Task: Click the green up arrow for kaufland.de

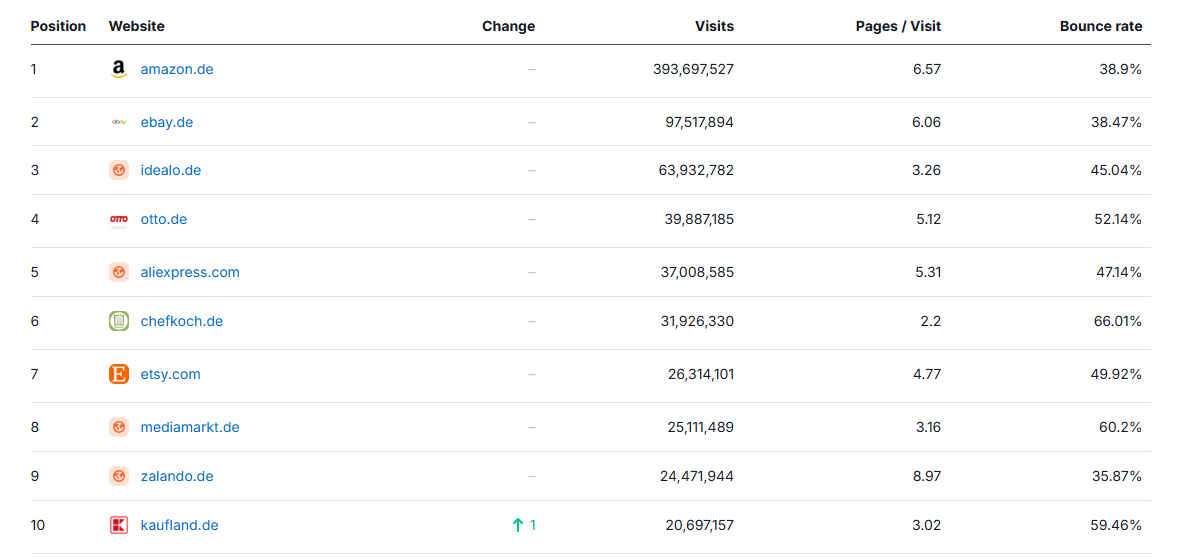Action: point(517,525)
